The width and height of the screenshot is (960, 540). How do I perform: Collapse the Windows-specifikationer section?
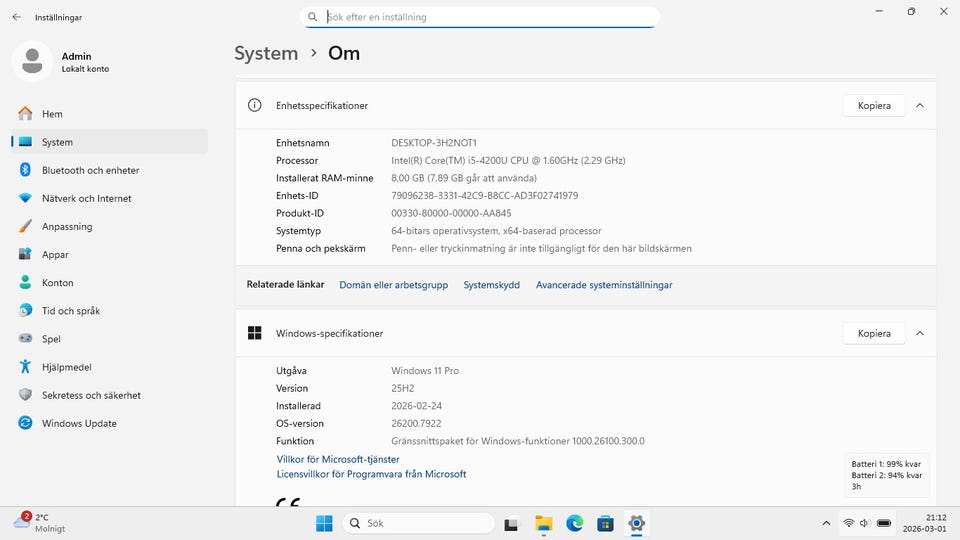920,333
